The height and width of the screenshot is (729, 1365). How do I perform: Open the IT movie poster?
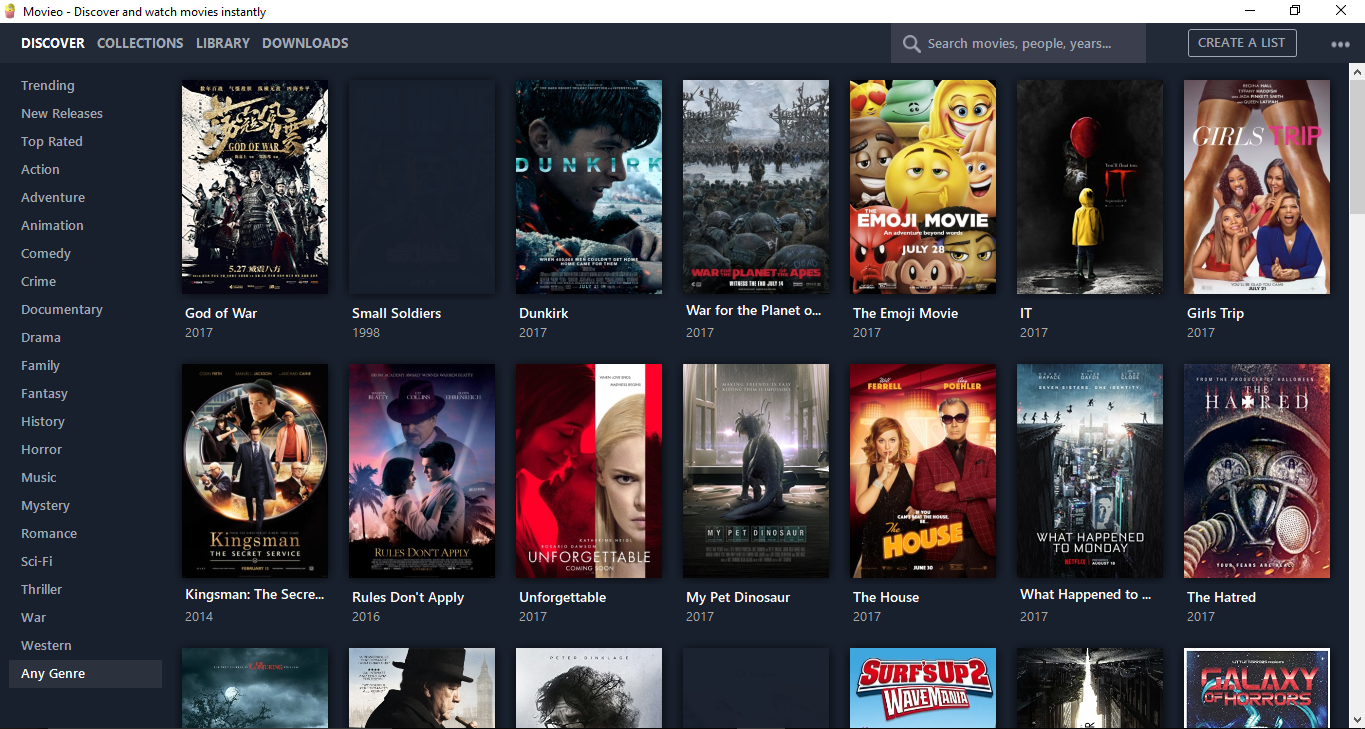pyautogui.click(x=1089, y=187)
